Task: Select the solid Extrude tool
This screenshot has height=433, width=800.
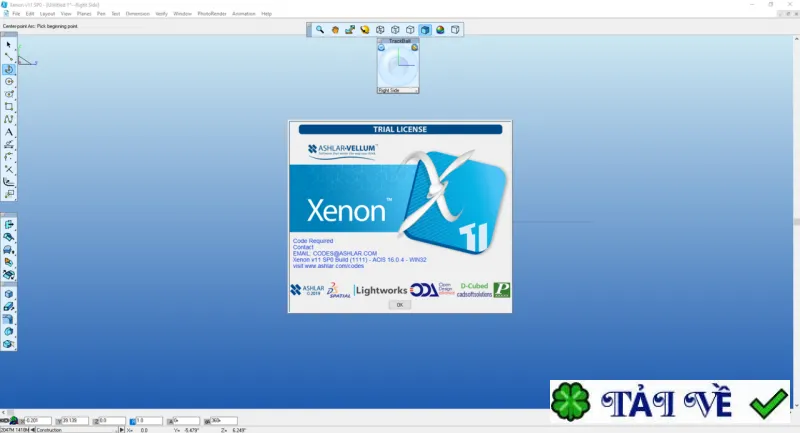Action: coord(9,307)
